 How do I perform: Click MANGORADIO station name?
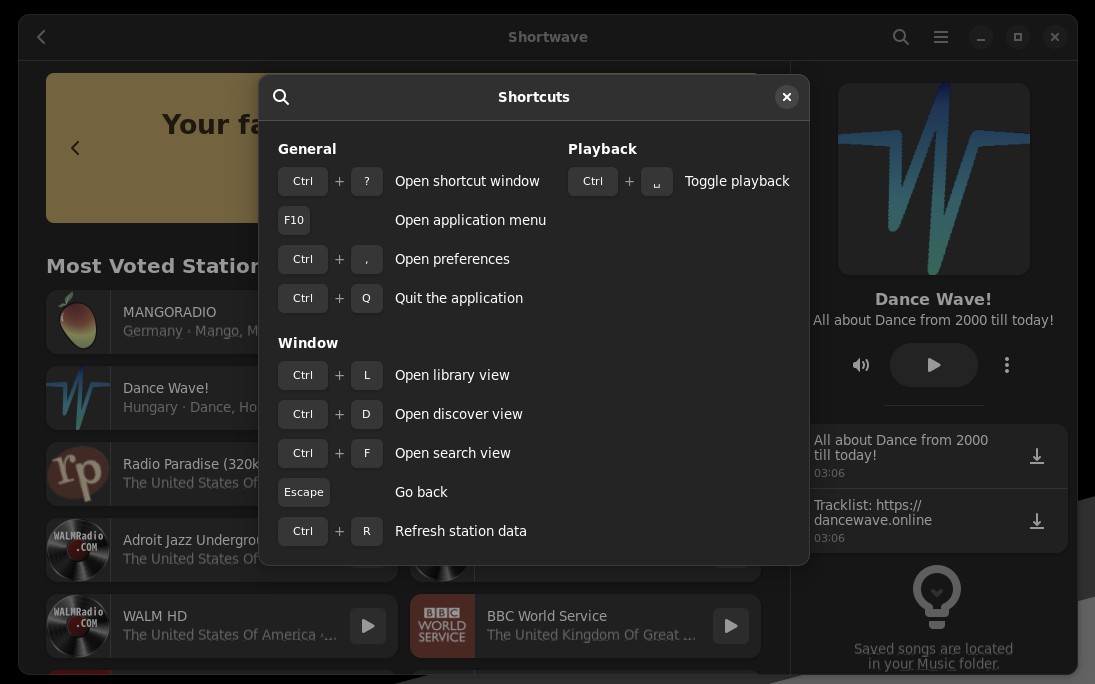point(170,312)
